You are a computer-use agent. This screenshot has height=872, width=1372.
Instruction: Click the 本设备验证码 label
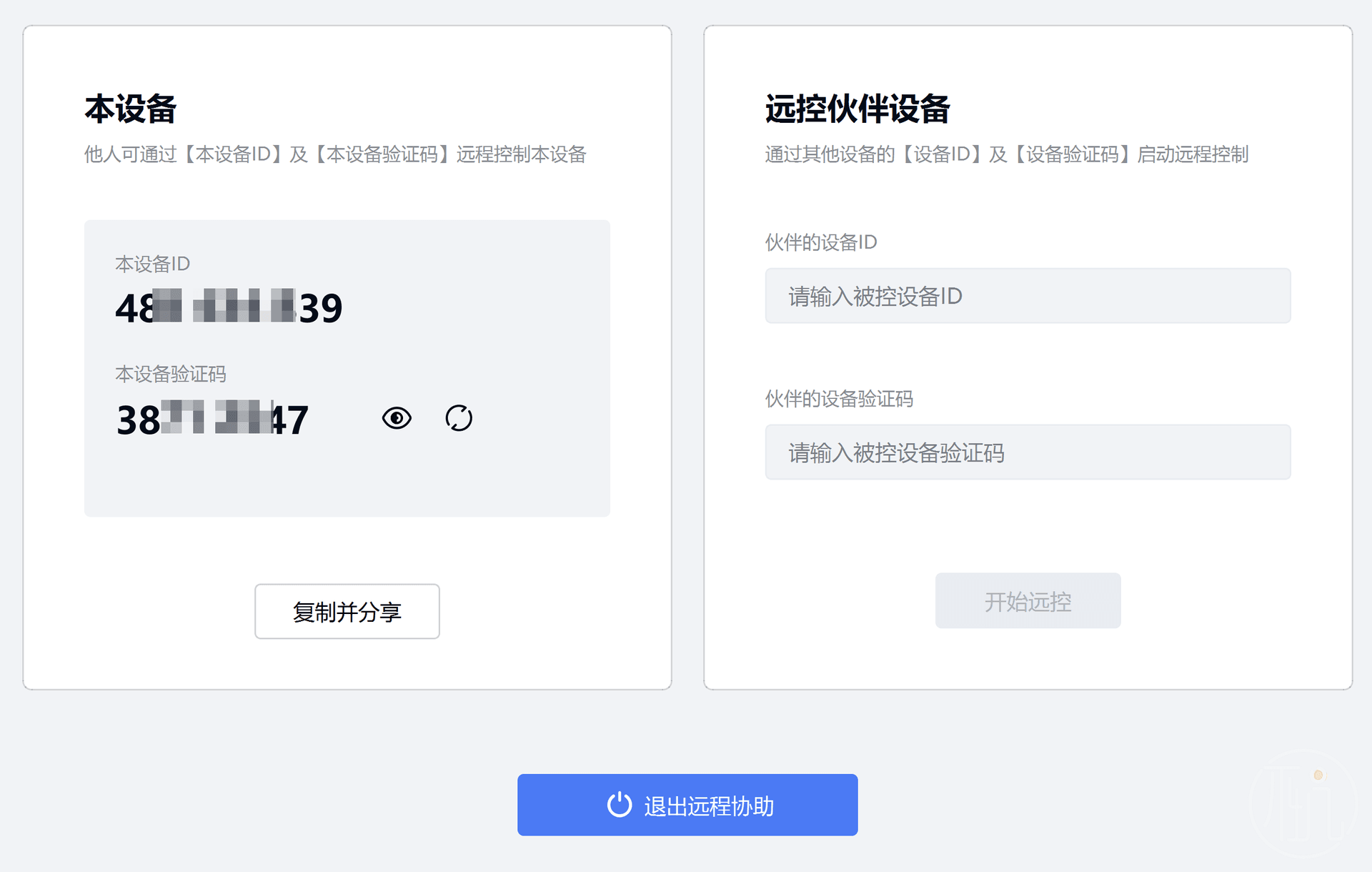[x=171, y=375]
